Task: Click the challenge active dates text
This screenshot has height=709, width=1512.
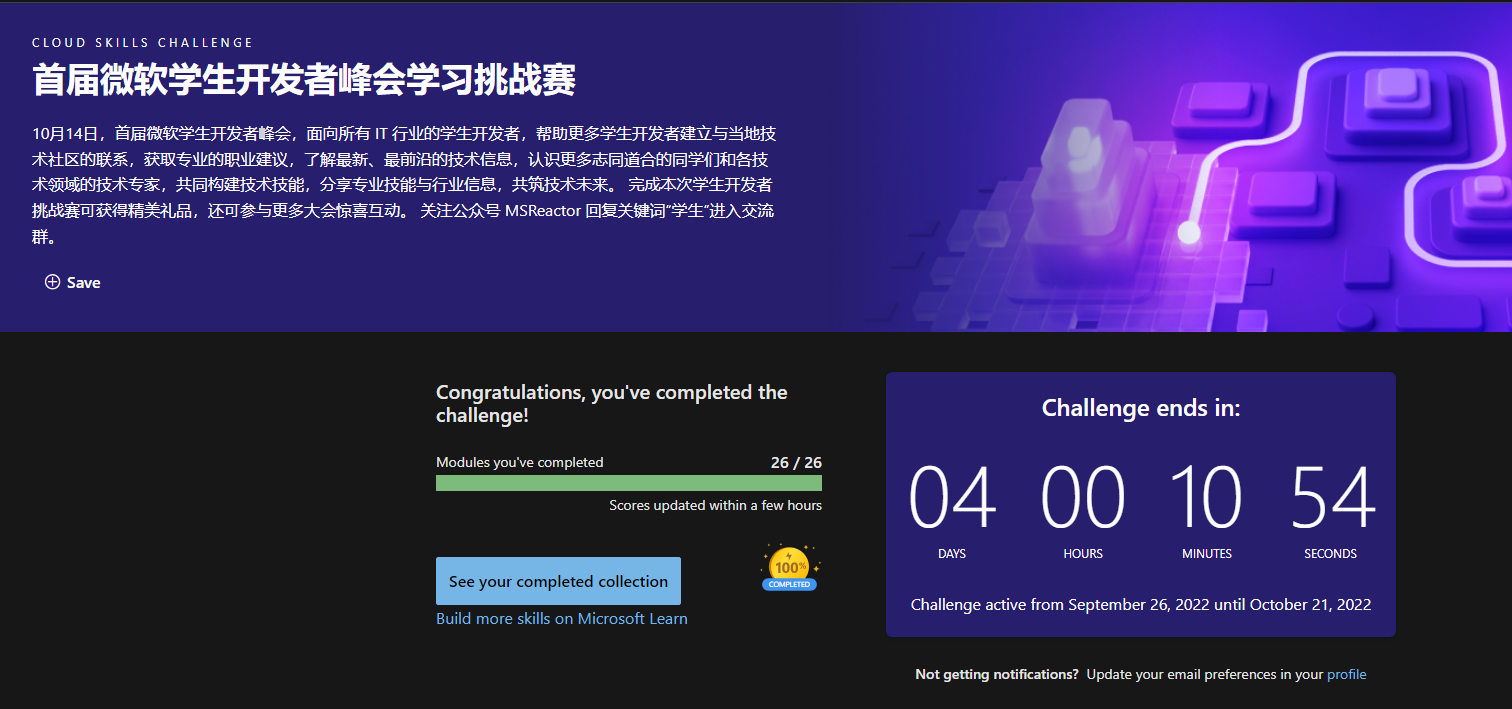Action: point(1141,604)
